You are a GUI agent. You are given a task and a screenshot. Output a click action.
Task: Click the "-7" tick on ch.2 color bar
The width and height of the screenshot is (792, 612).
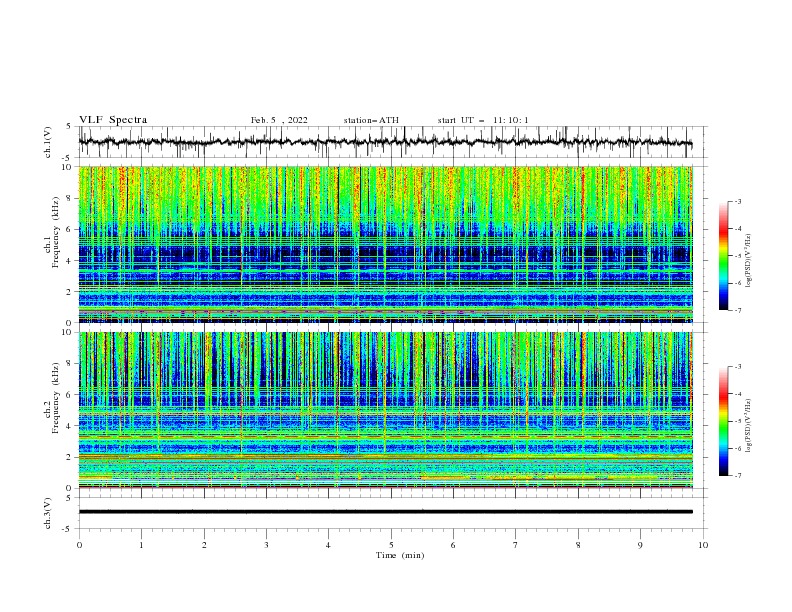tap(737, 475)
